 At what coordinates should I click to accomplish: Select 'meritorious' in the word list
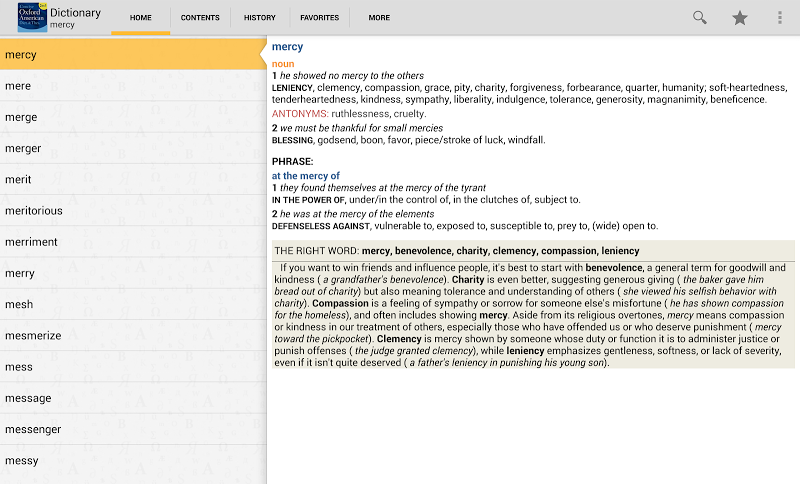pyautogui.click(x=133, y=211)
